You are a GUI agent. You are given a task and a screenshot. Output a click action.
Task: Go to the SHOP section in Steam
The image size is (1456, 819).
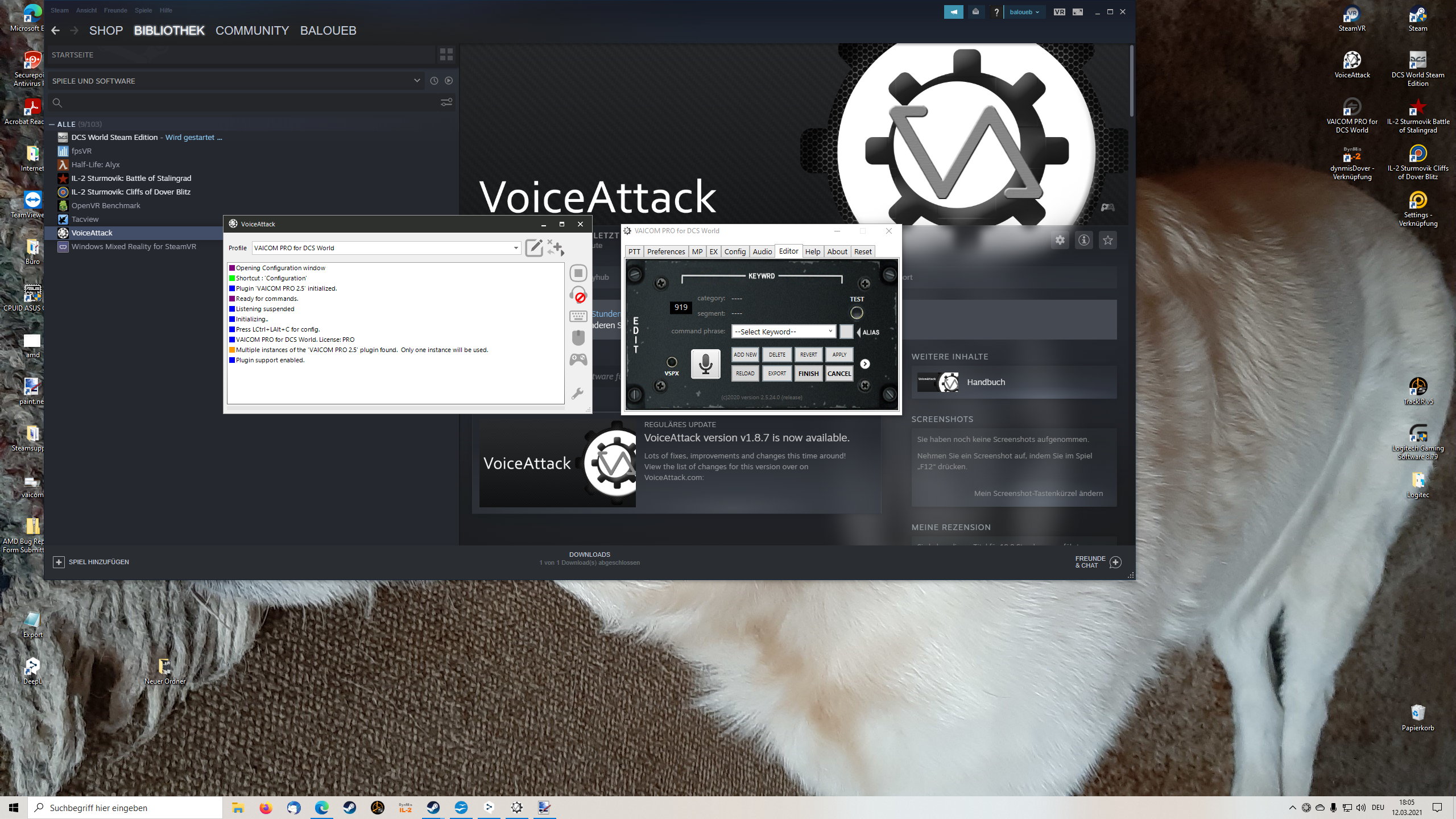[x=106, y=31]
